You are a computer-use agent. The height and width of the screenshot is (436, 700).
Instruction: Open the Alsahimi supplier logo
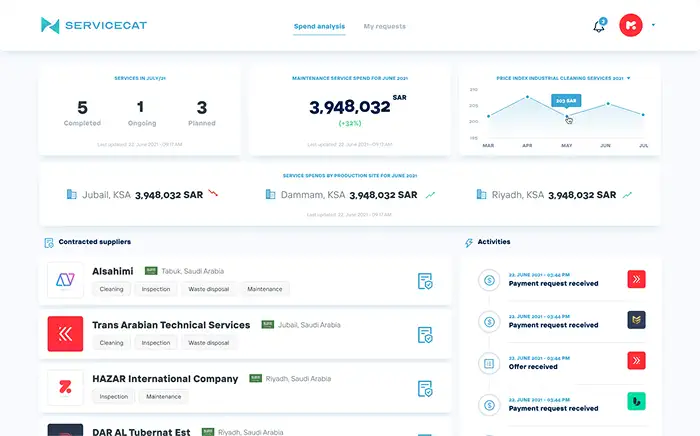(x=65, y=280)
